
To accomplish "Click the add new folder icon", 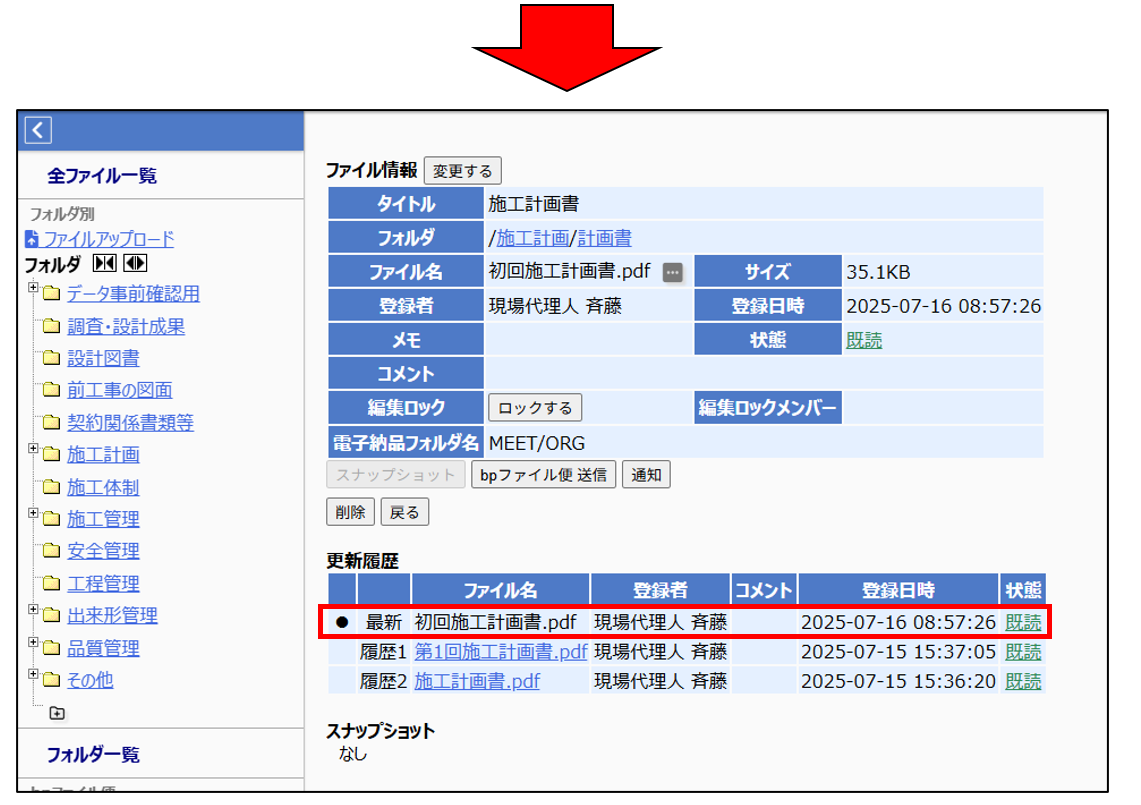I will (56, 713).
